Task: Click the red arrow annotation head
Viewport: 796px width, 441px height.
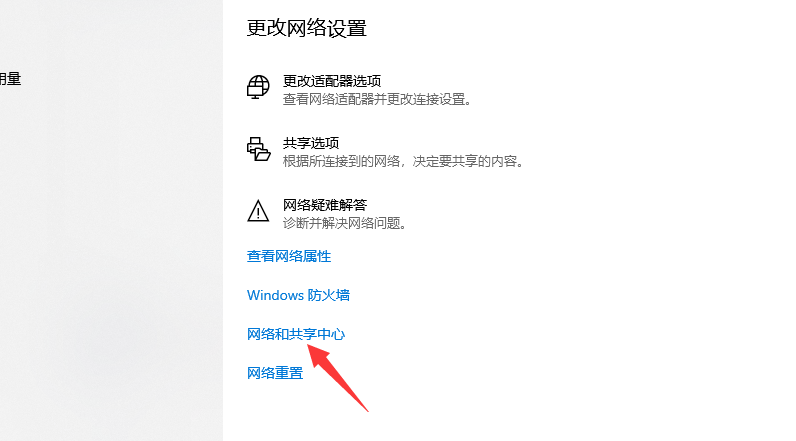Action: [317, 353]
